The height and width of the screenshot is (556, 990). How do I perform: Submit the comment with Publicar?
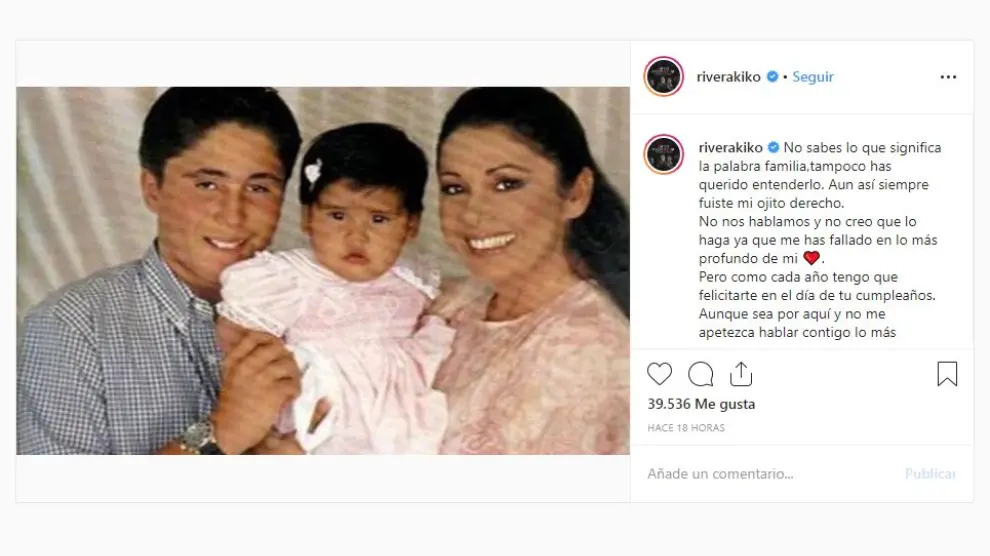[x=930, y=474]
